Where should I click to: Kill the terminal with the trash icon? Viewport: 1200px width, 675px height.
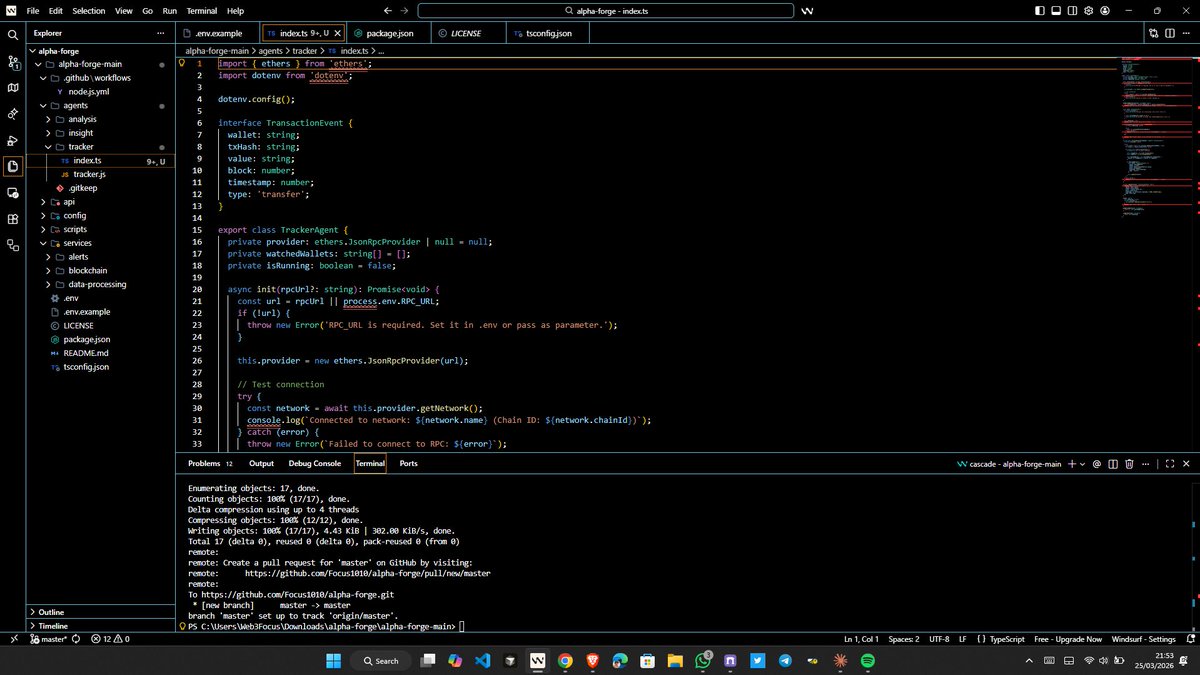click(x=1129, y=463)
